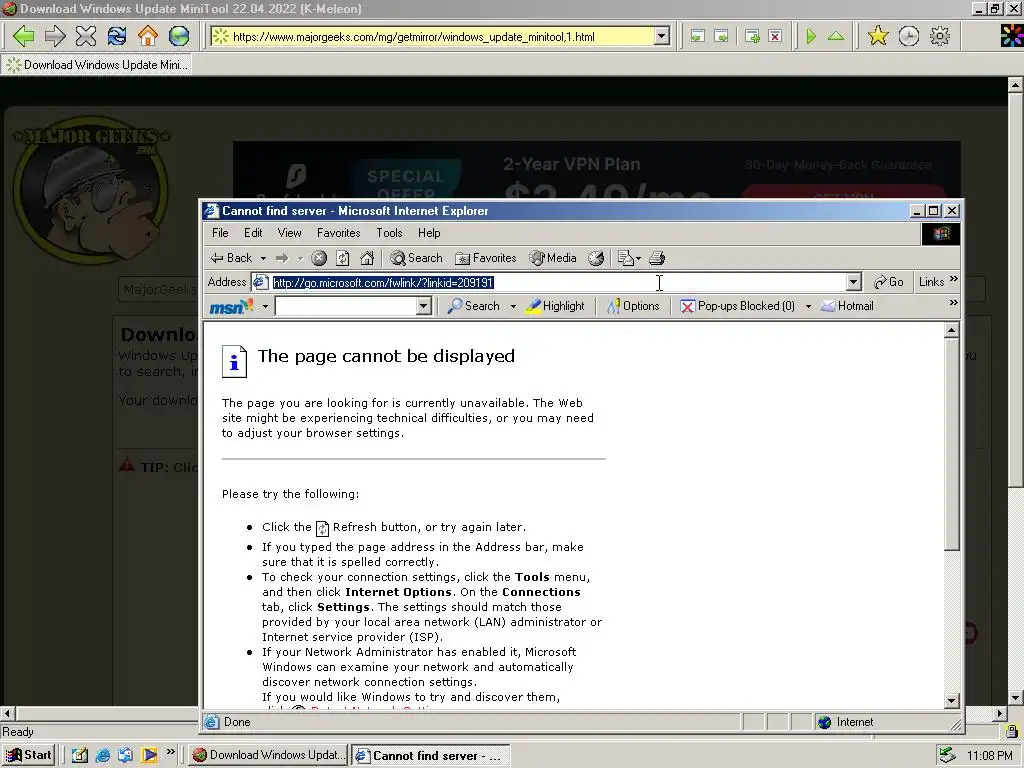Open Internet Explorer File menu

(x=220, y=233)
